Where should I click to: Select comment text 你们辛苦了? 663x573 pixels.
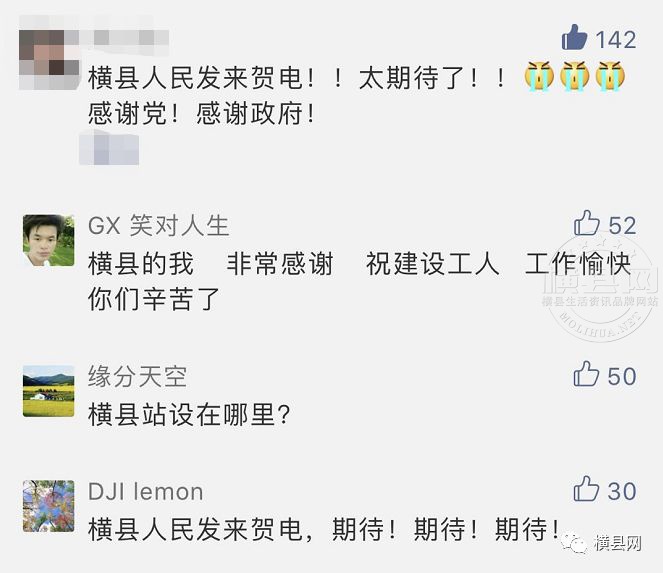153,299
